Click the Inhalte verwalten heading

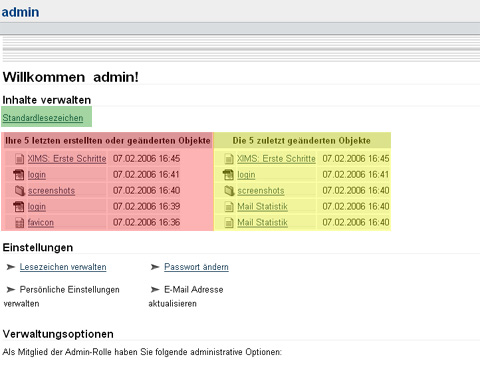pos(47,100)
